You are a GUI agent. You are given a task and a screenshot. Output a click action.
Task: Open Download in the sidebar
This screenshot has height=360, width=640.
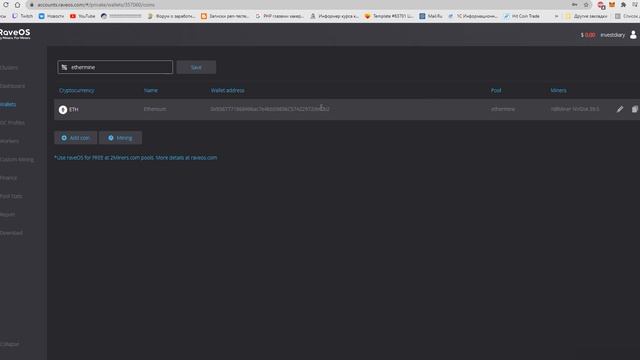click(11, 233)
